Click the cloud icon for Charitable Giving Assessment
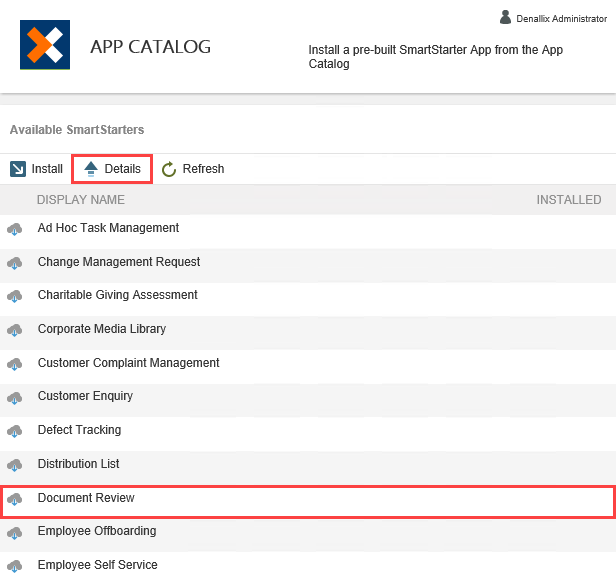 [15, 296]
